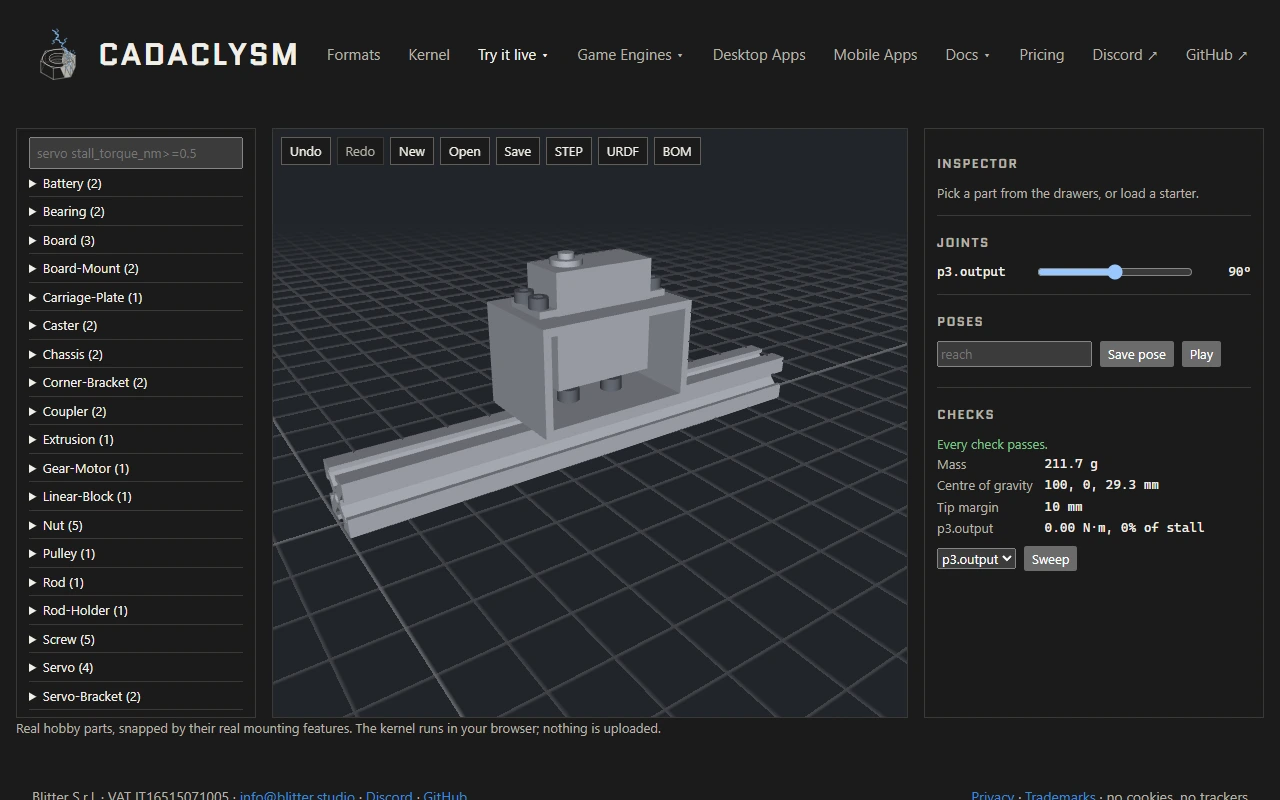
Task: Expand the Corner-Bracket (2) drawer
Action: point(136,383)
